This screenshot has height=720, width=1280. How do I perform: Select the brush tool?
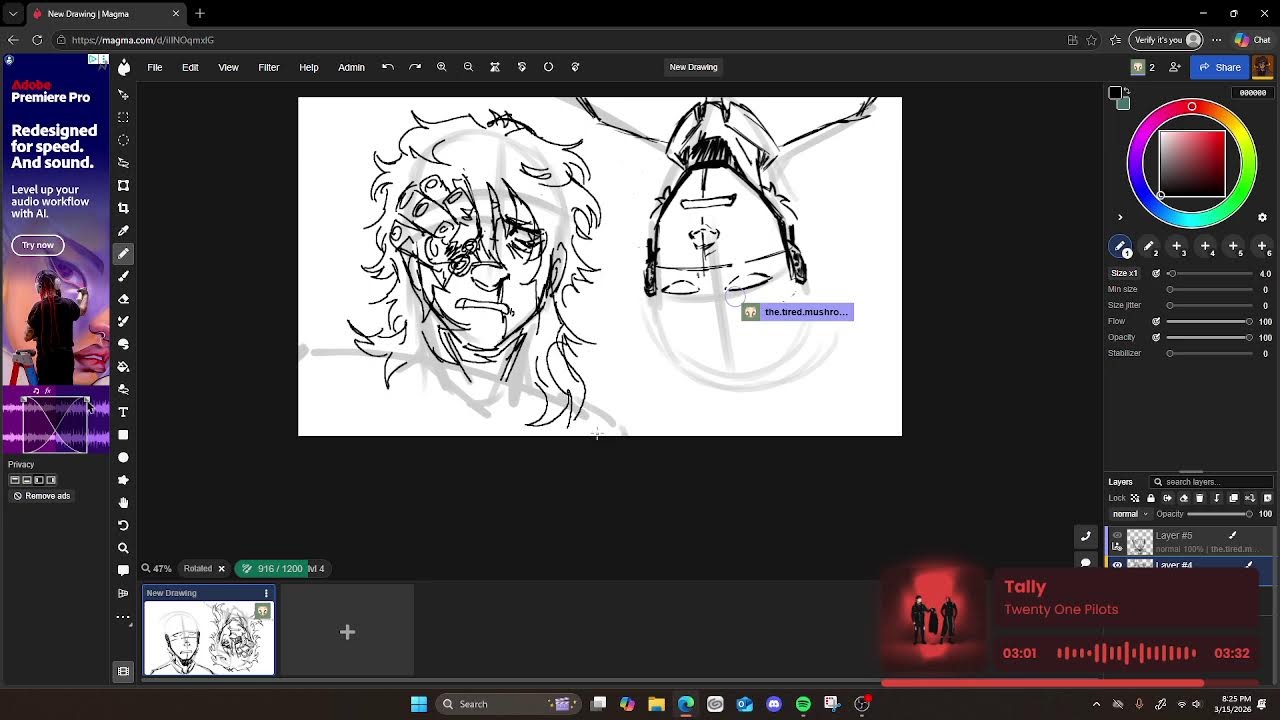point(123,276)
